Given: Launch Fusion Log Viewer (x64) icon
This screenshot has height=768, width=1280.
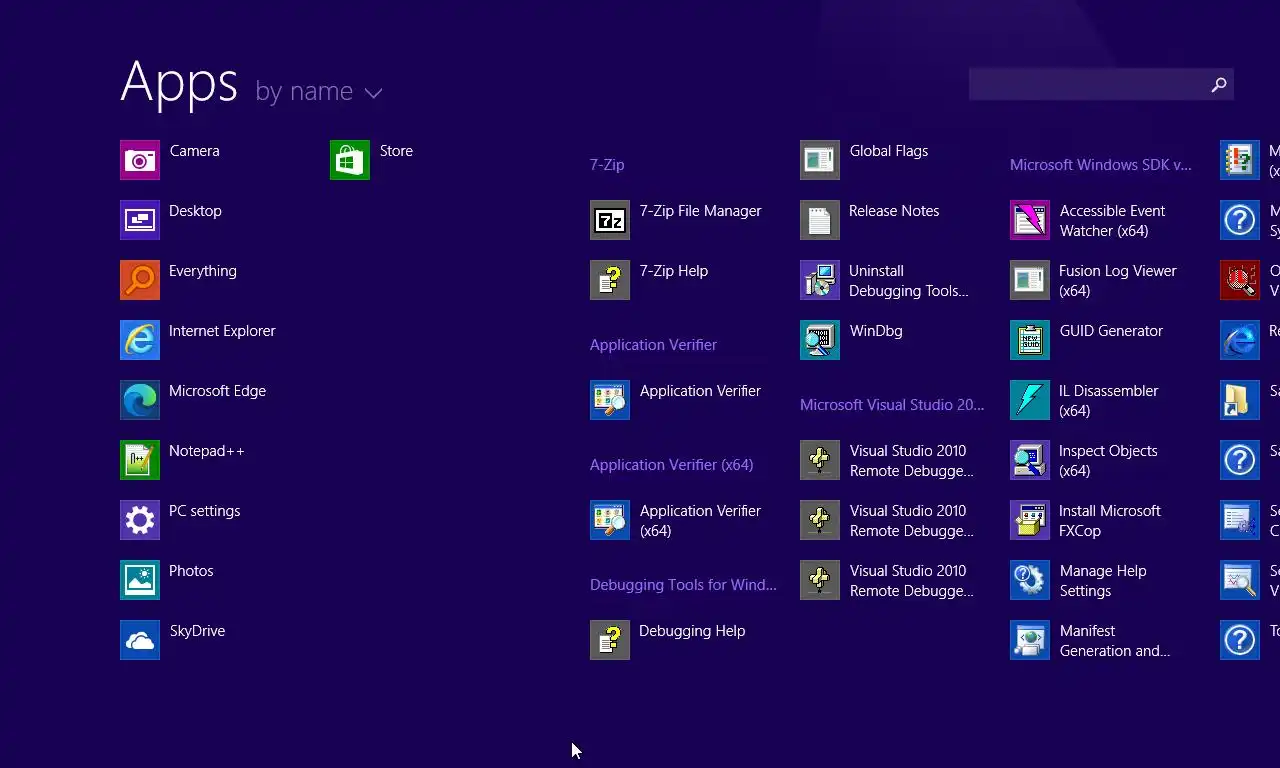Looking at the screenshot, I should tap(1030, 280).
